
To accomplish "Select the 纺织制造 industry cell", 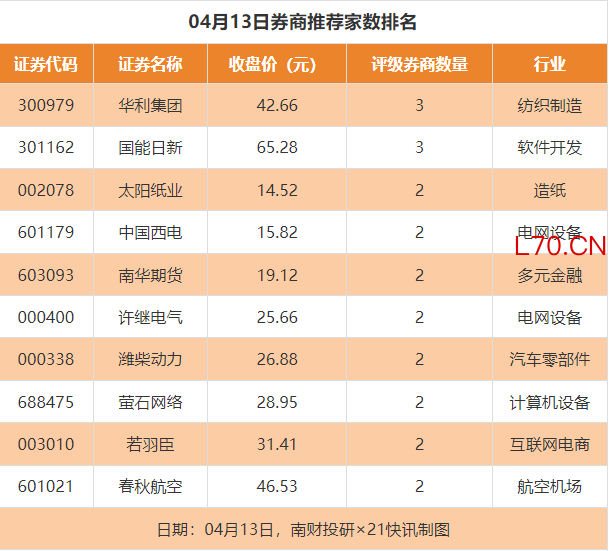I will tap(549, 105).
